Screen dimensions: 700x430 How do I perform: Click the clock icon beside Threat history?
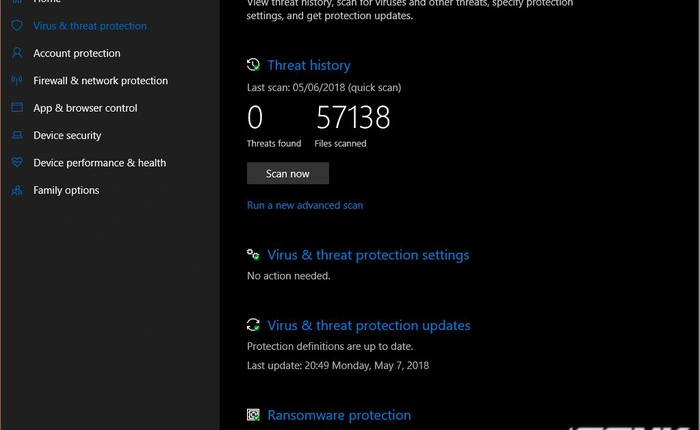click(253, 65)
